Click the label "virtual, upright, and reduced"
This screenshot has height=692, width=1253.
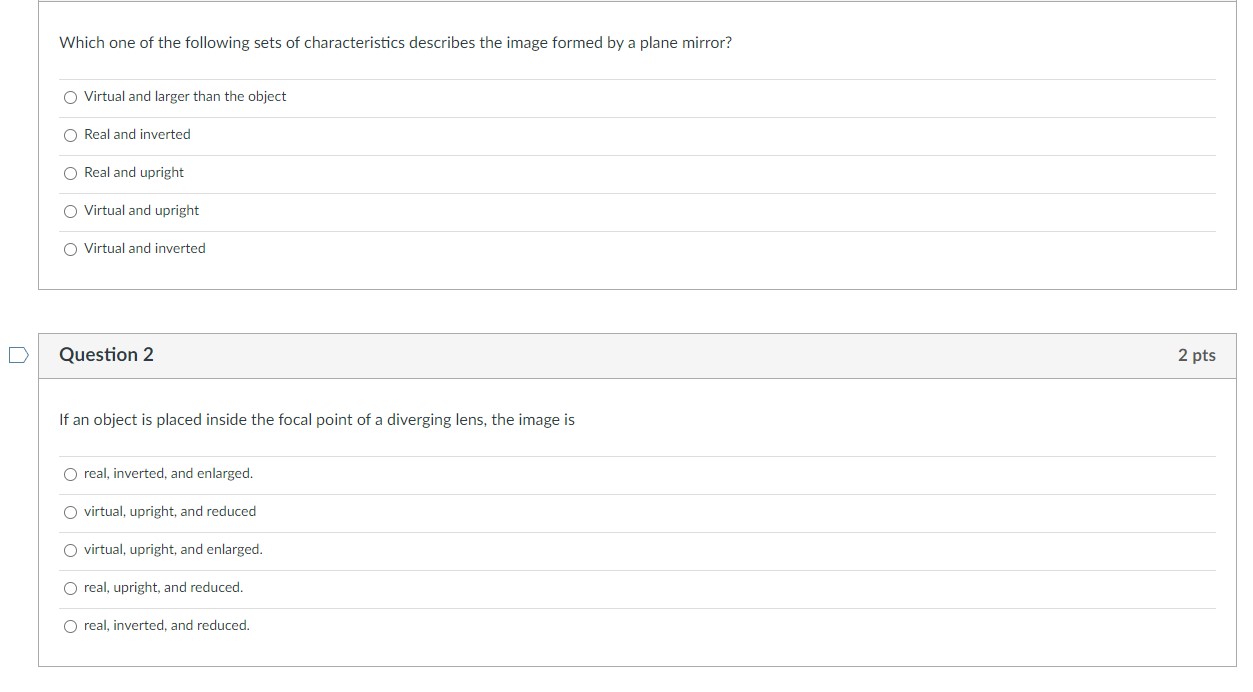click(169, 512)
